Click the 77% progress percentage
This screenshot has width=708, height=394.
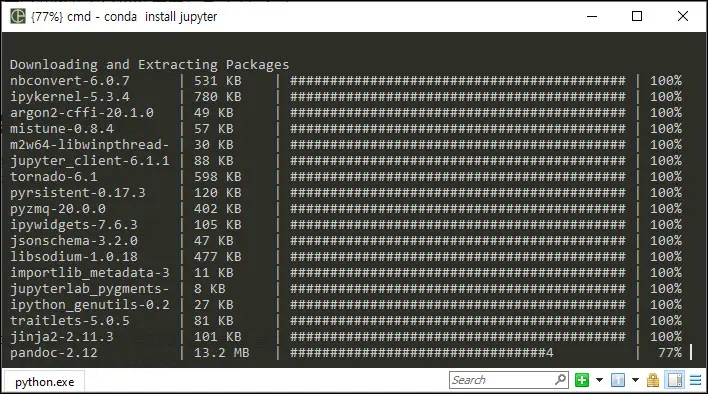(670, 353)
